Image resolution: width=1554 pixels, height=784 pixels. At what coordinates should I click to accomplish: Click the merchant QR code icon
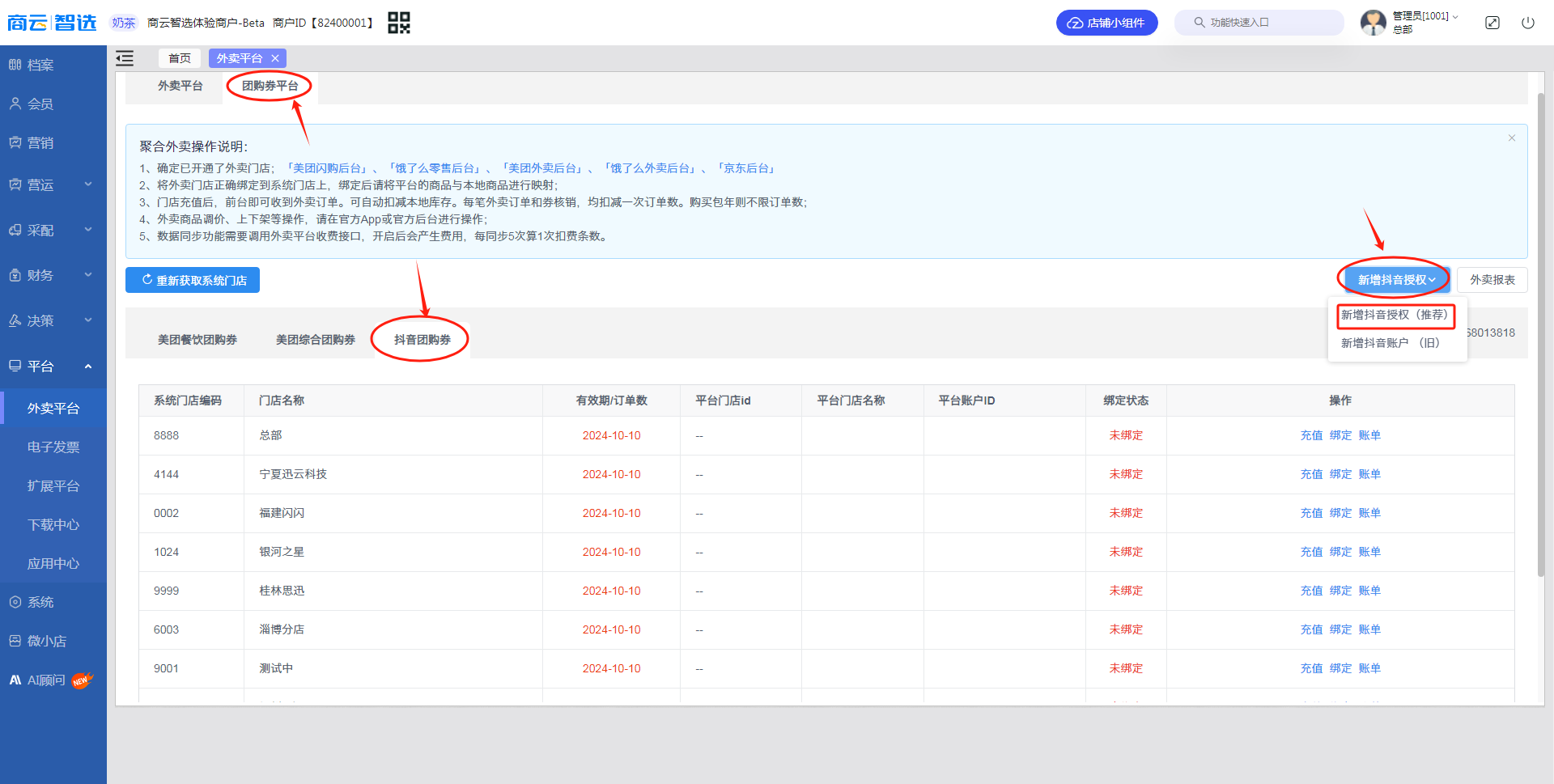pos(398,23)
